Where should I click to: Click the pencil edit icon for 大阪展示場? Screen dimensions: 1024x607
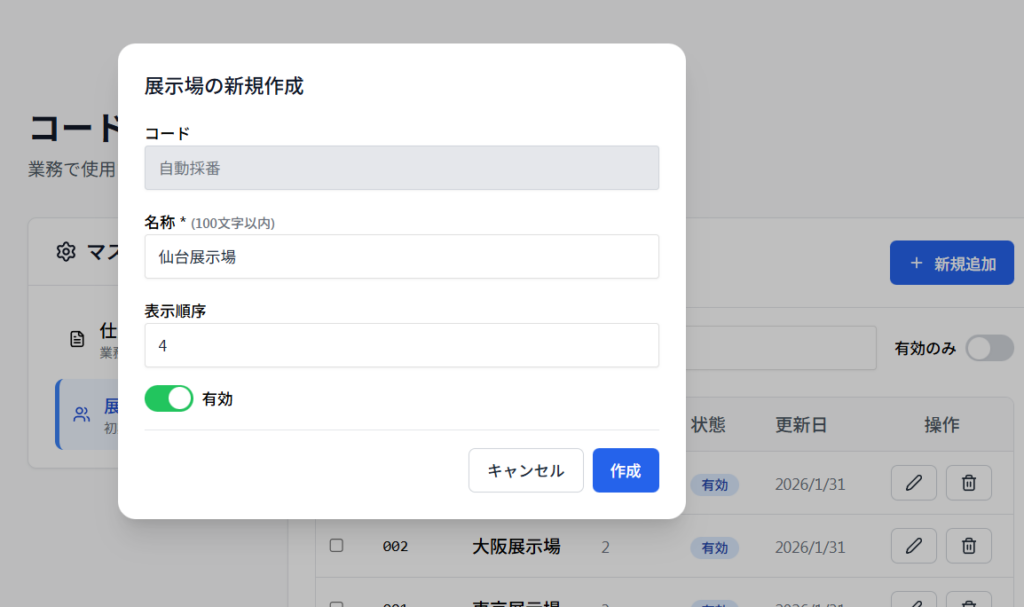[x=913, y=546]
